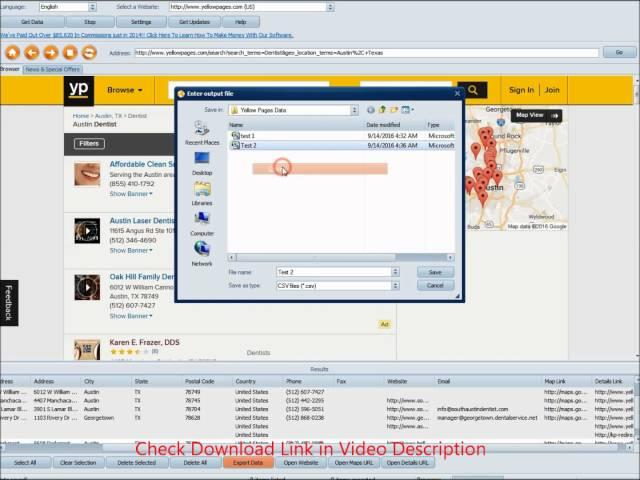The height and width of the screenshot is (480, 640).
Task: Refresh the page with orange reload icon
Action: [x=89, y=53]
